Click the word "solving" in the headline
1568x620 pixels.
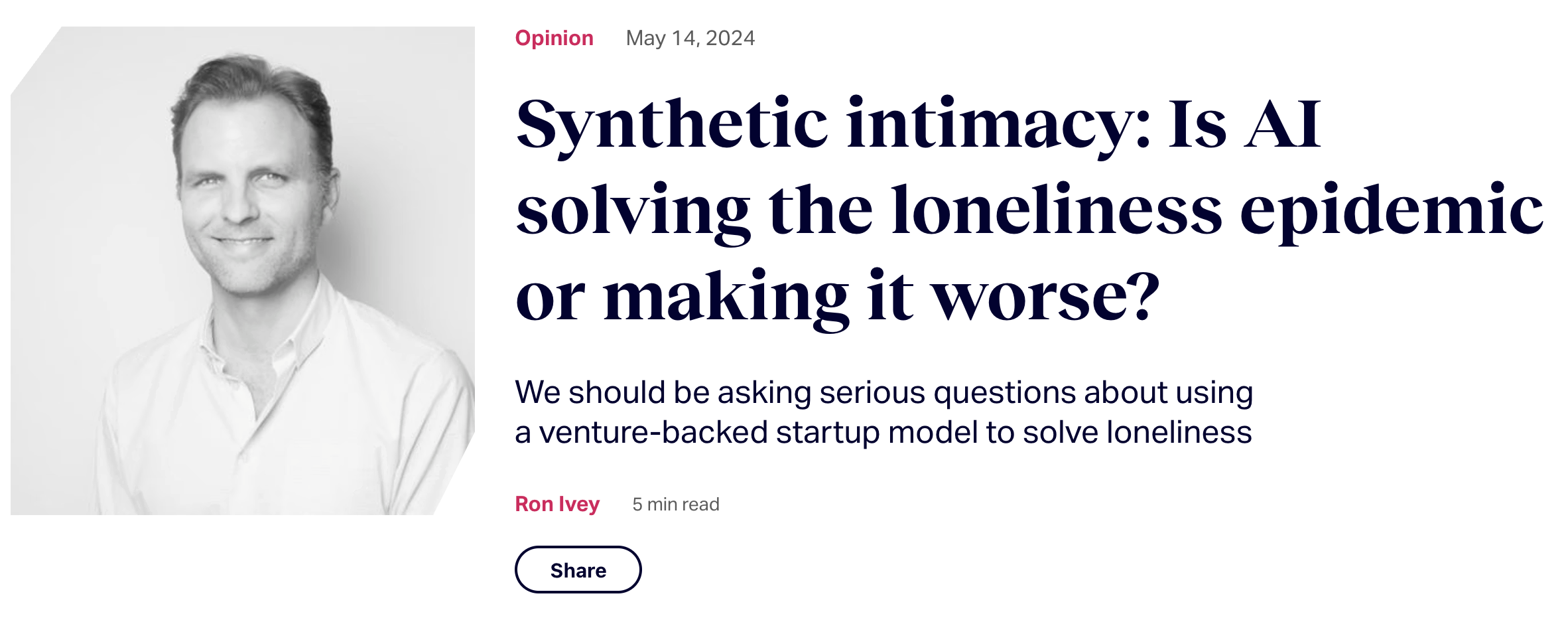pos(633,212)
